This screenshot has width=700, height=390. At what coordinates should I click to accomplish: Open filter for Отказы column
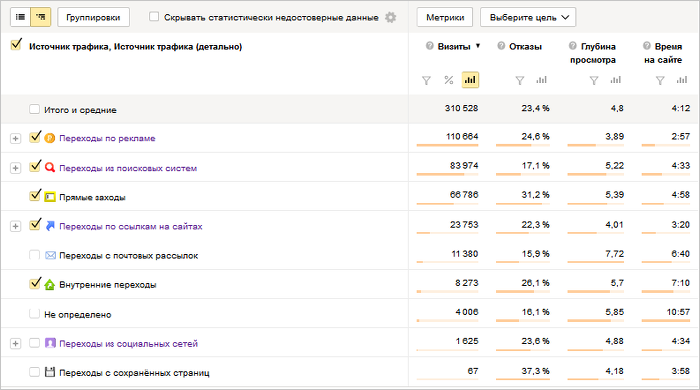520,80
